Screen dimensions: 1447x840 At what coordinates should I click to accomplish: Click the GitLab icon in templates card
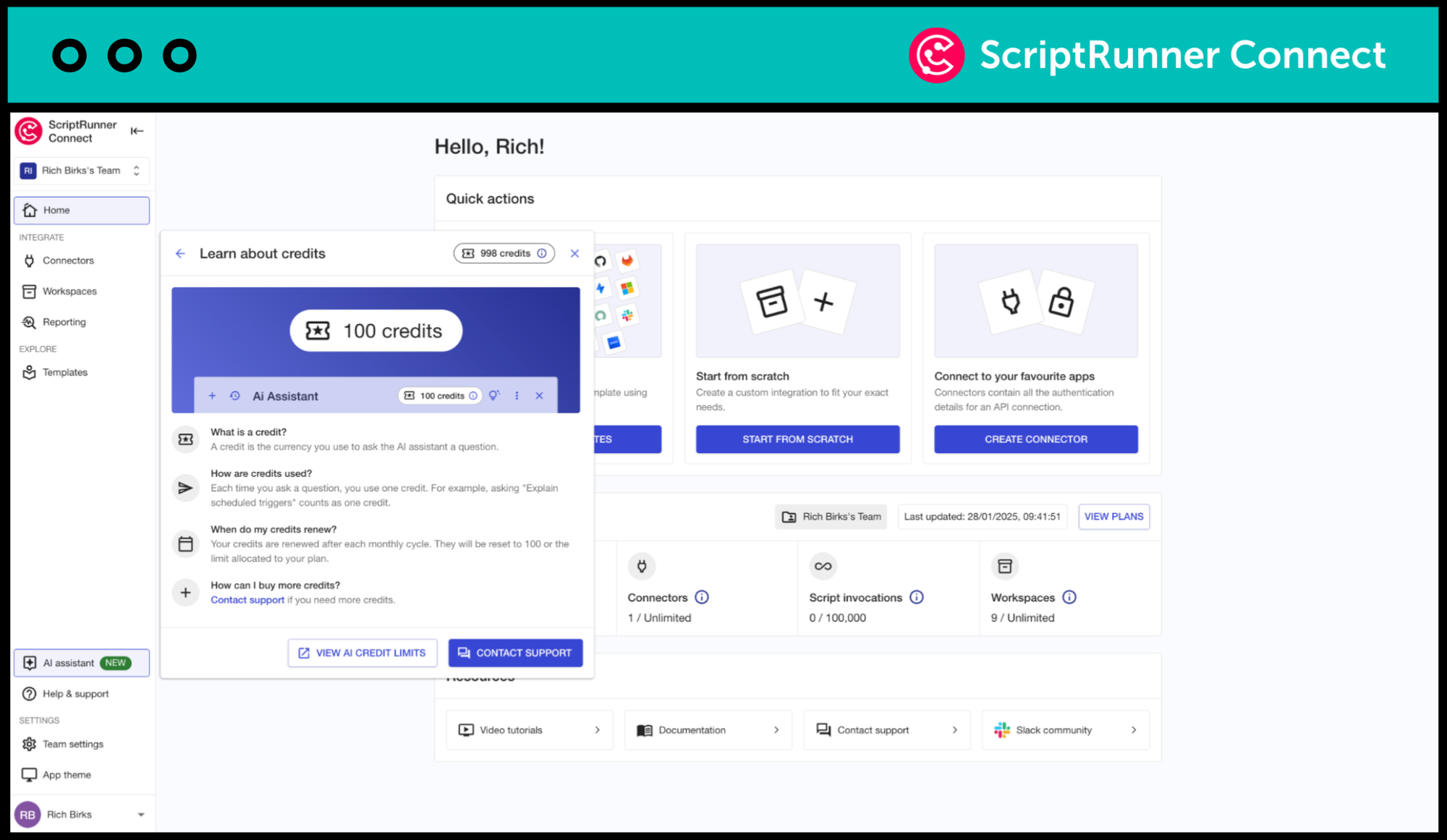627,260
